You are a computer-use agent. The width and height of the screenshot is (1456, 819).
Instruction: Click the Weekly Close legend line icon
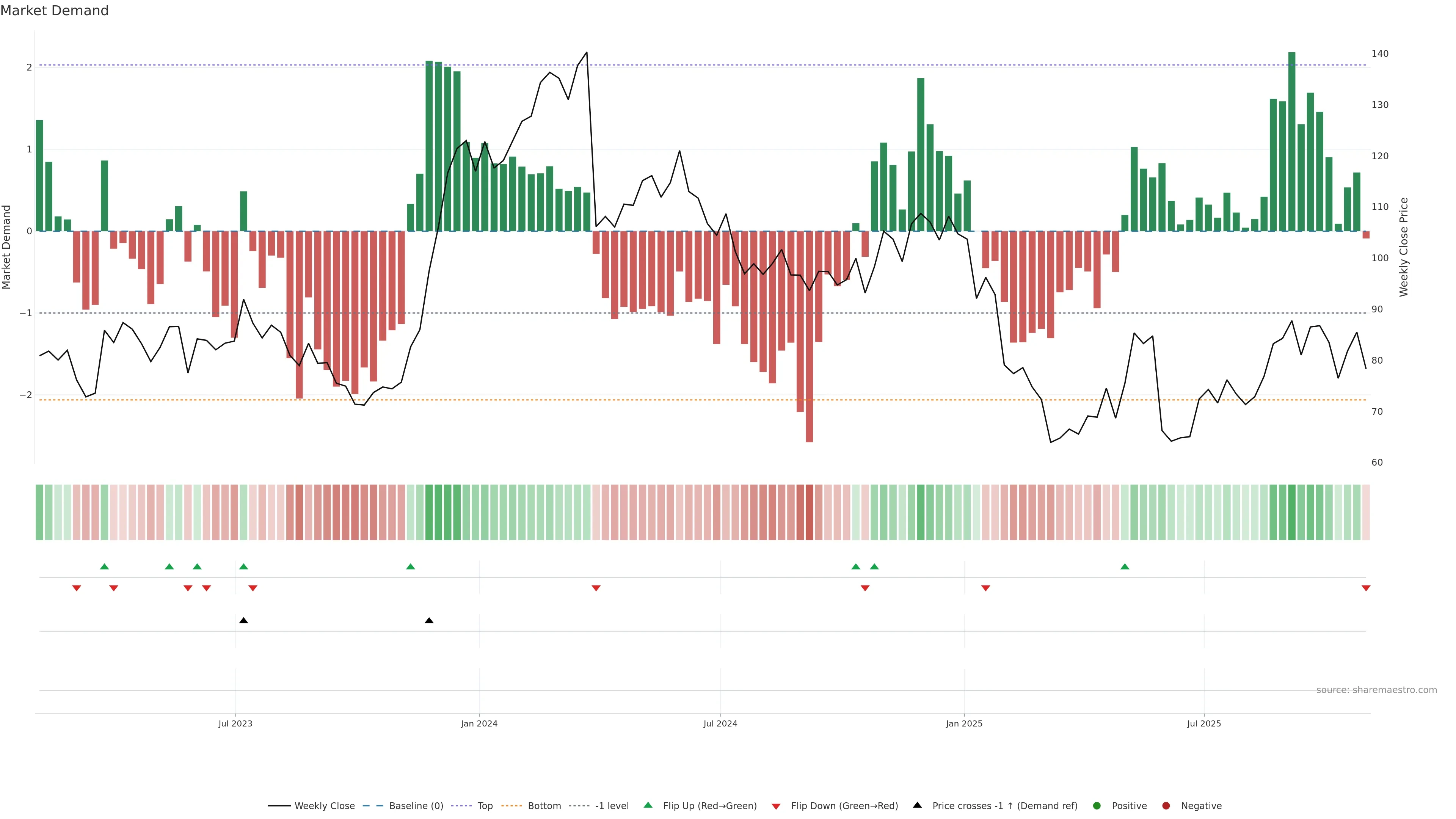(x=279, y=806)
